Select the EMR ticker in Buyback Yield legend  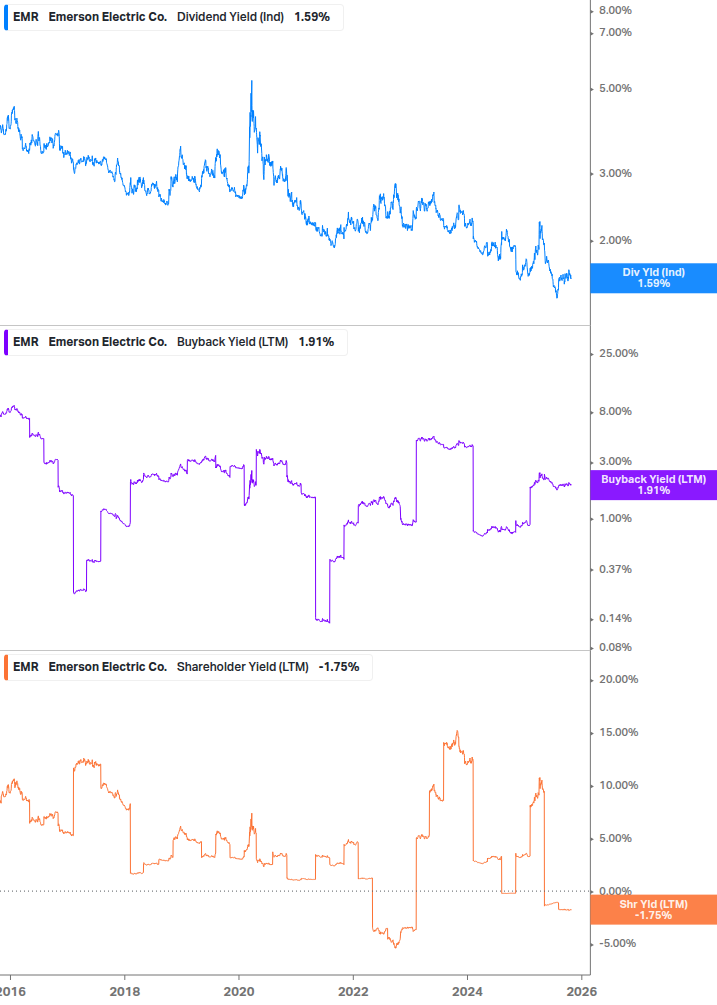(26, 342)
